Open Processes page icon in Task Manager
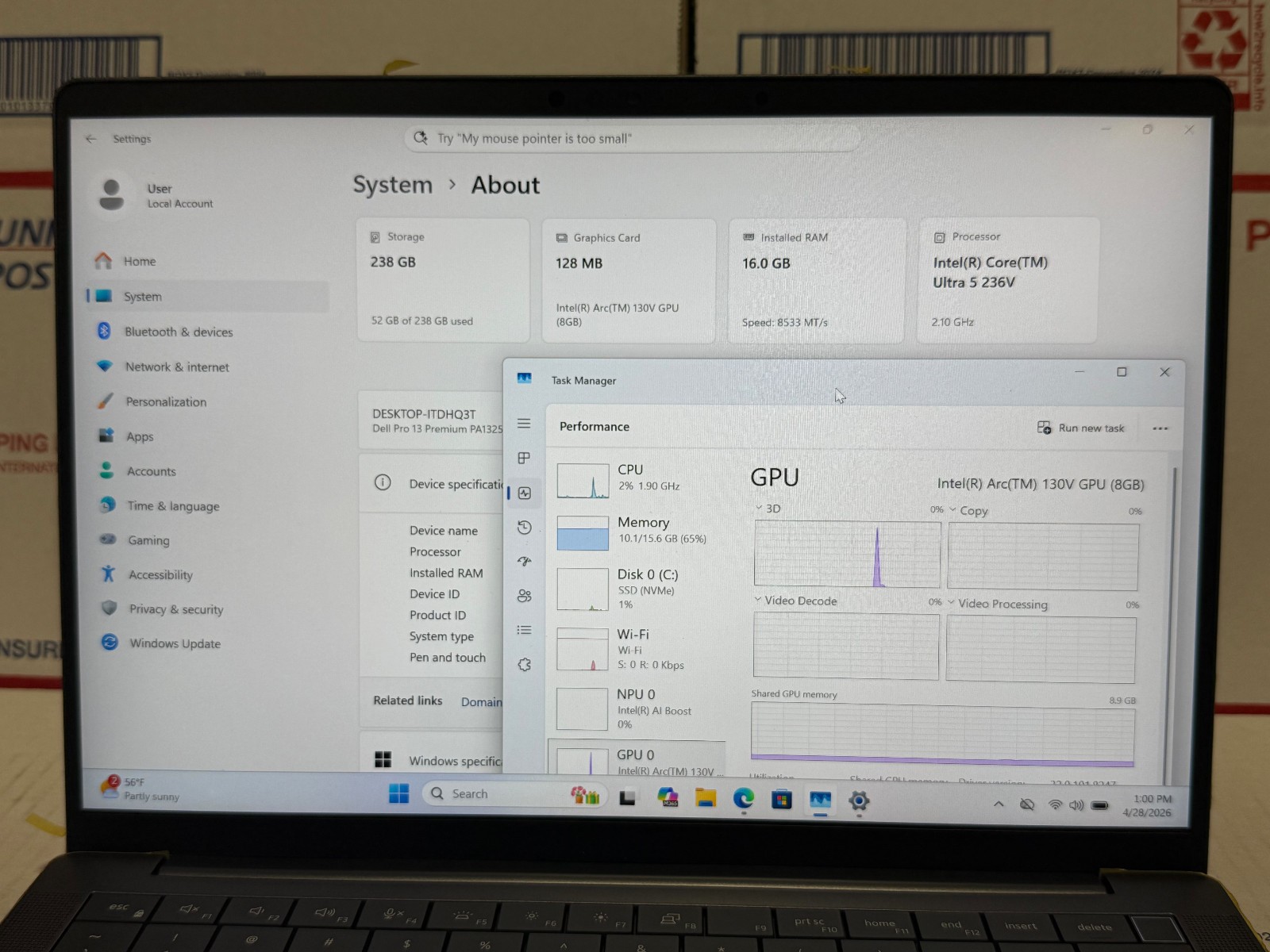 [524, 458]
